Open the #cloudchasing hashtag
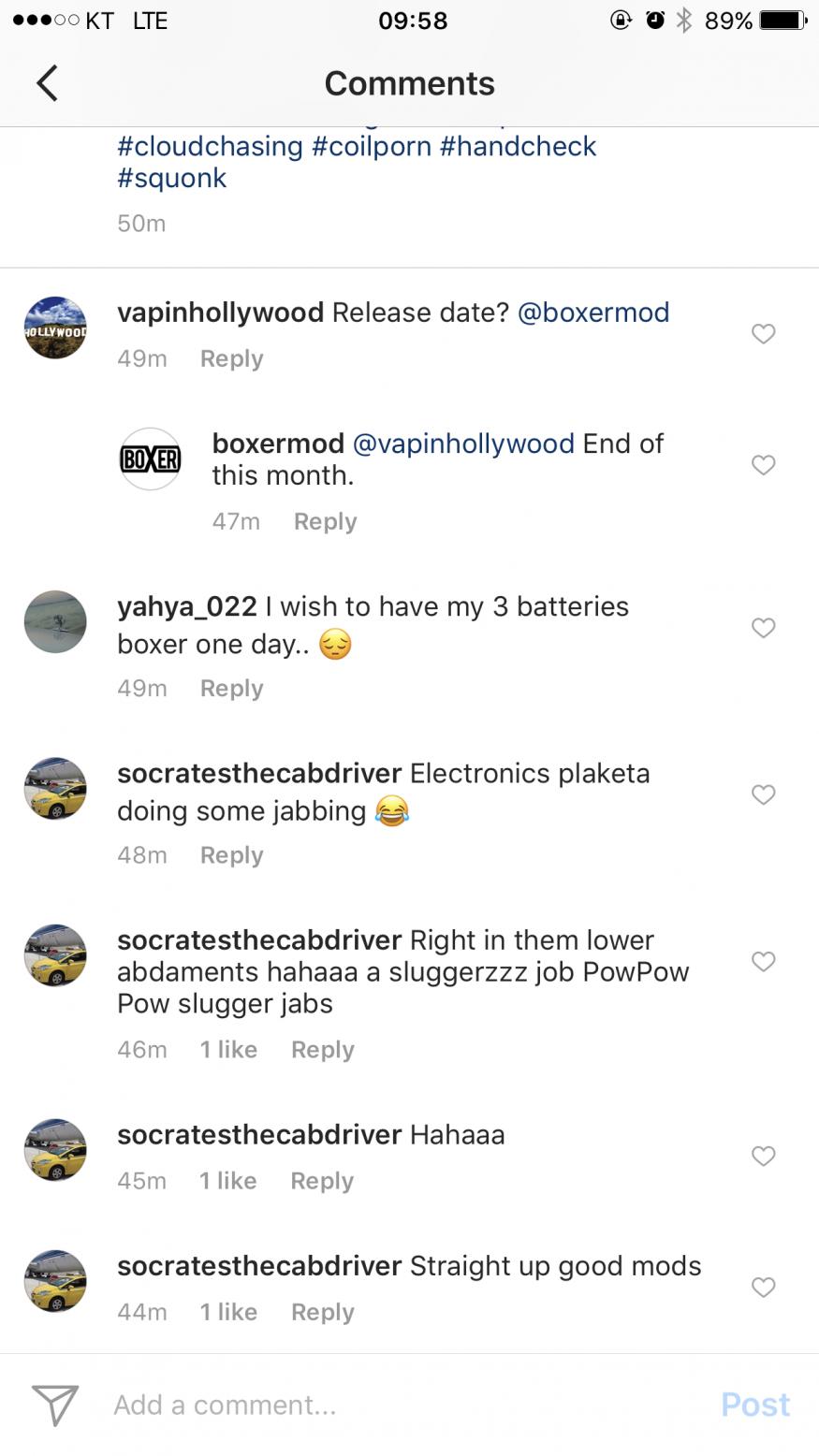 pyautogui.click(x=210, y=147)
